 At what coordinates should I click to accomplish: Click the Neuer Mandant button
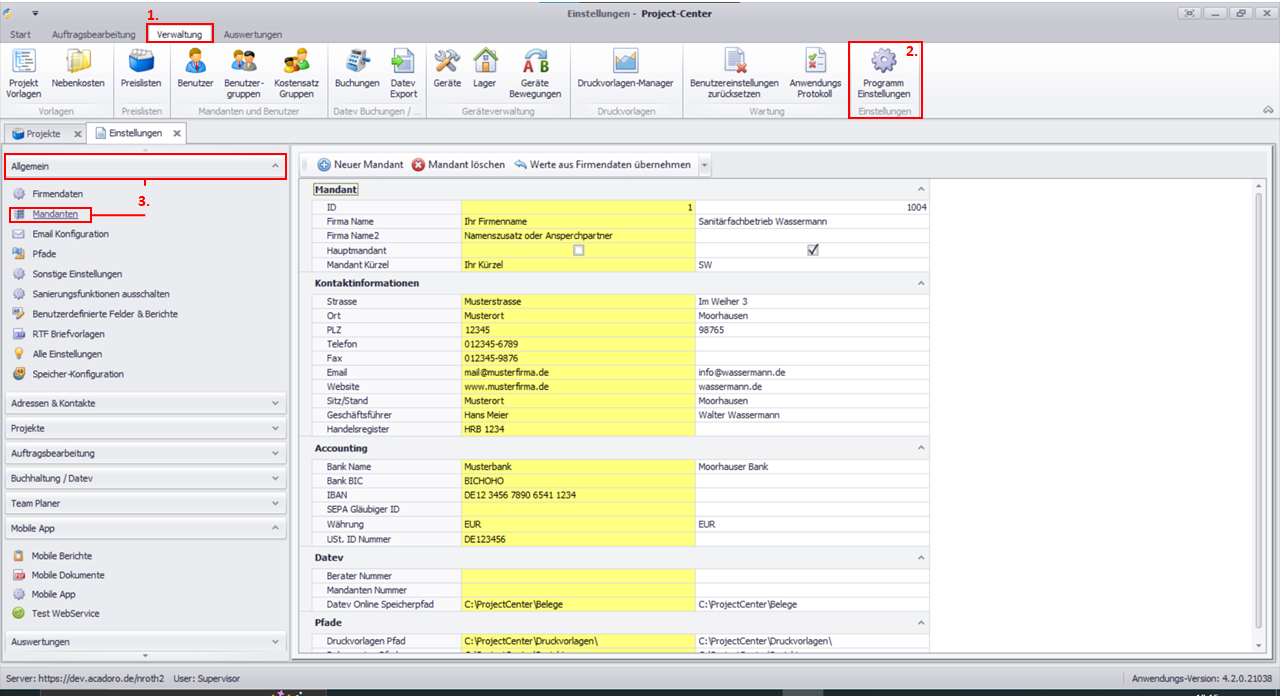click(x=360, y=165)
